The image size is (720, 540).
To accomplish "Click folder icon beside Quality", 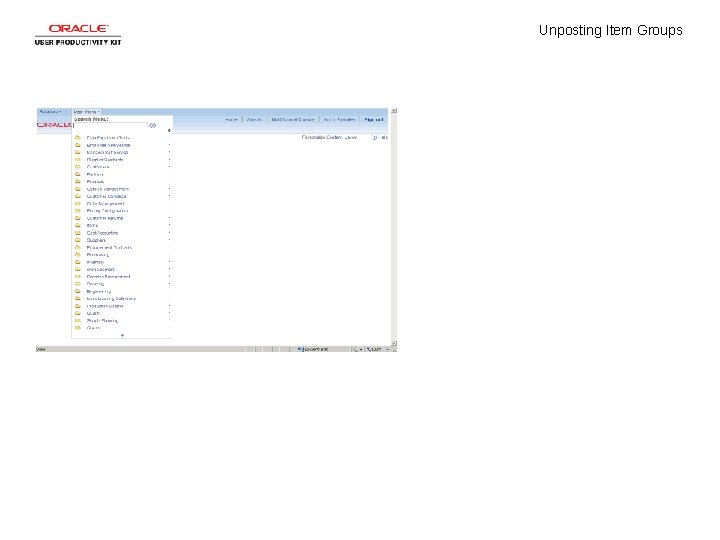I will (78, 313).
